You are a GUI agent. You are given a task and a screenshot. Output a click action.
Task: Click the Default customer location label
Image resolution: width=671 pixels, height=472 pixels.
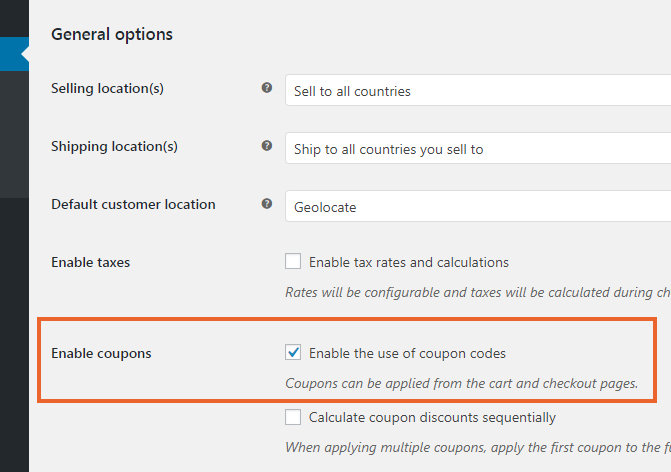[134, 205]
